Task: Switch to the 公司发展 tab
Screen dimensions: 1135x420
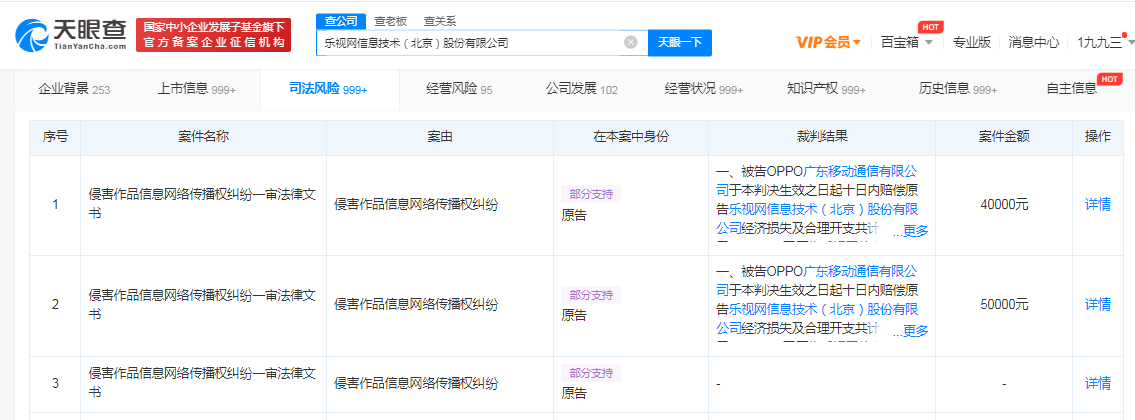Action: [581, 90]
